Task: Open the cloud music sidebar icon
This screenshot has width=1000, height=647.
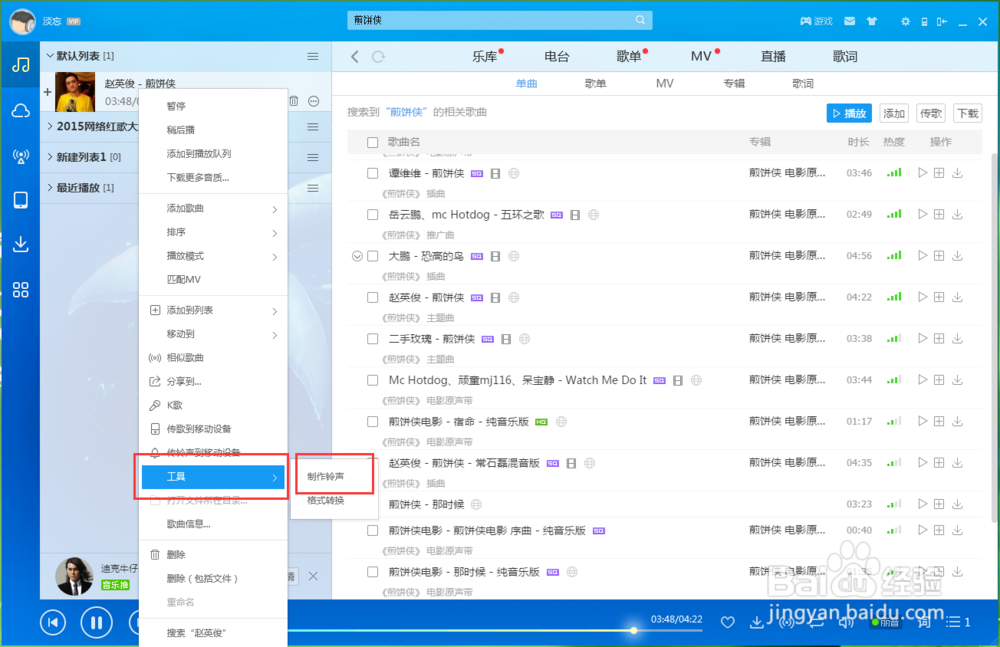Action: pyautogui.click(x=20, y=111)
